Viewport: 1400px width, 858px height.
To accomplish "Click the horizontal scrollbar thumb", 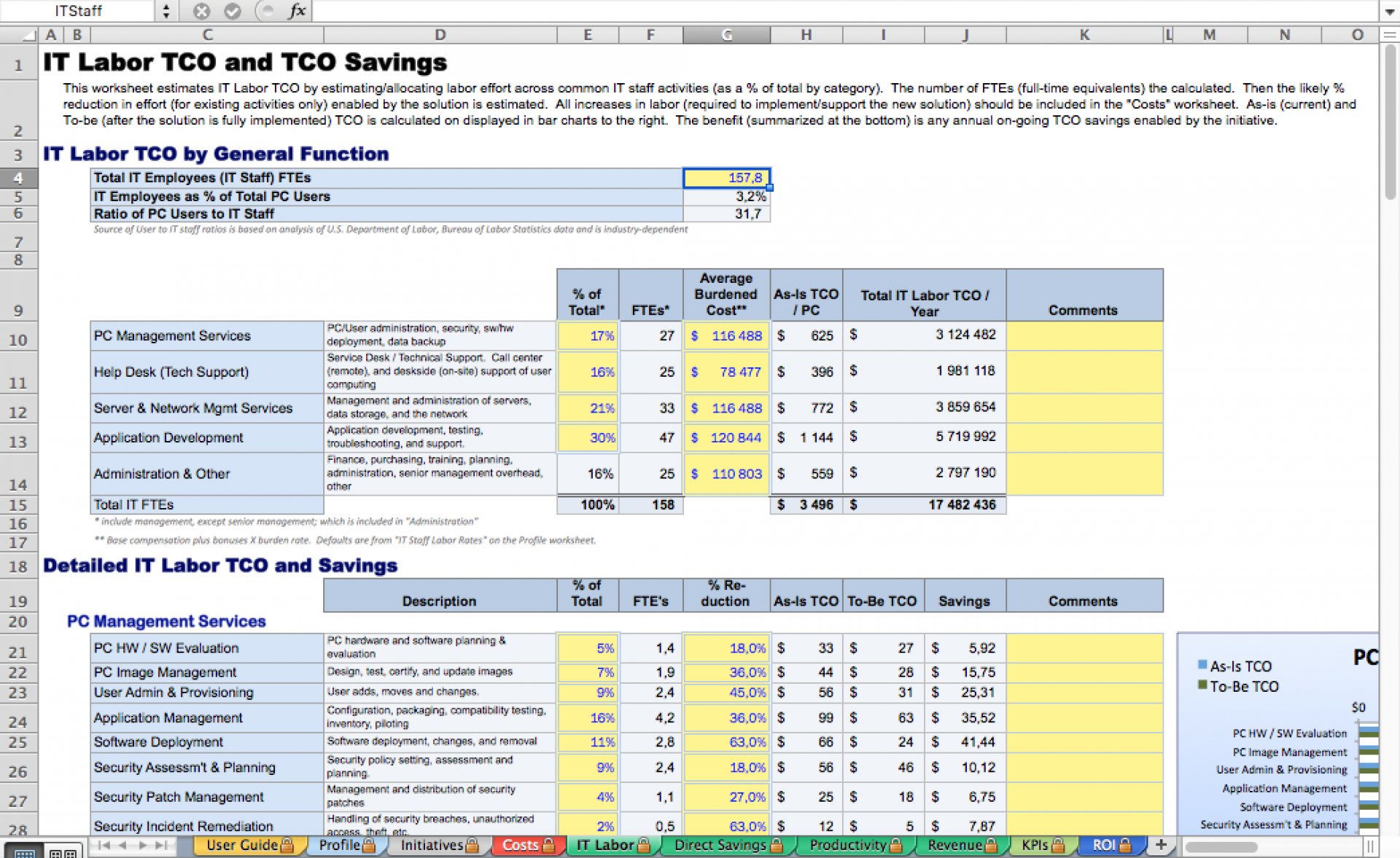I will pos(1221,847).
